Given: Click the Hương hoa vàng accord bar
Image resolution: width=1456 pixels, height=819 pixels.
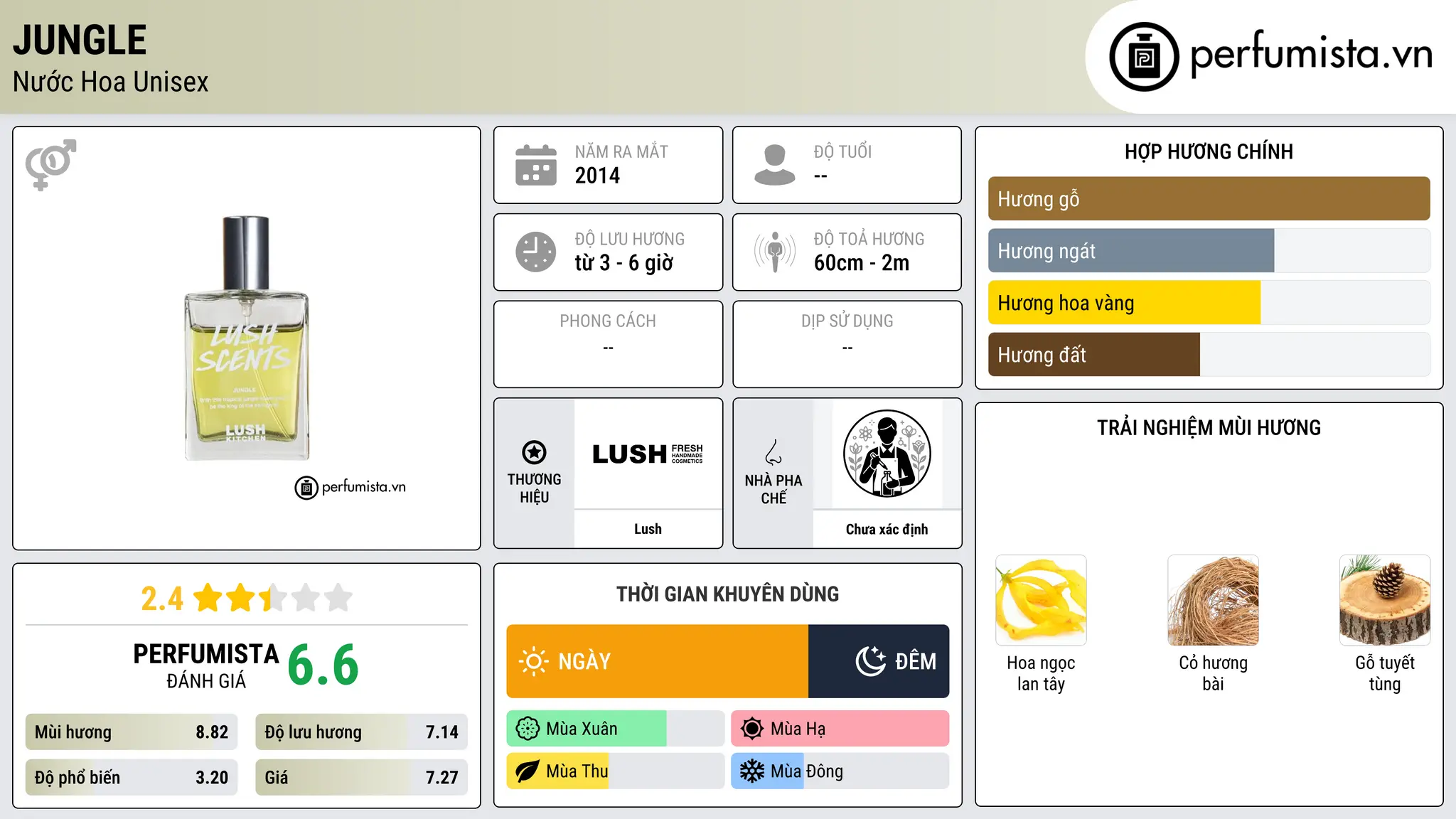Looking at the screenshot, I should (1209, 302).
